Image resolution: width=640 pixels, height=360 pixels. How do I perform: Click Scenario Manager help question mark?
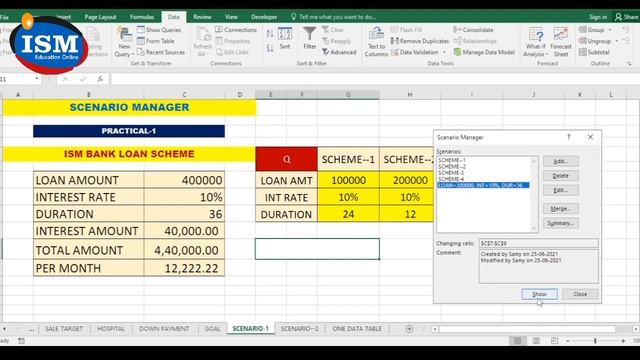[x=568, y=137]
